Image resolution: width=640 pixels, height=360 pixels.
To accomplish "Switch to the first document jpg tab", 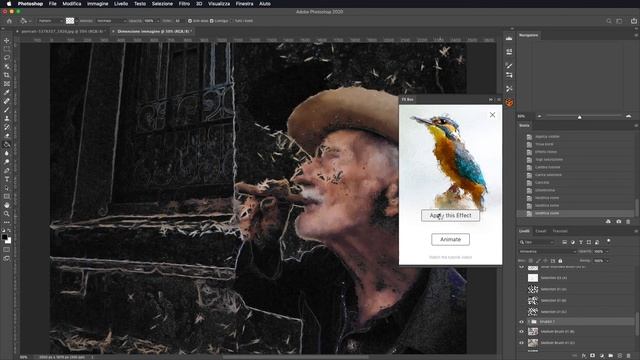I will point(62,31).
